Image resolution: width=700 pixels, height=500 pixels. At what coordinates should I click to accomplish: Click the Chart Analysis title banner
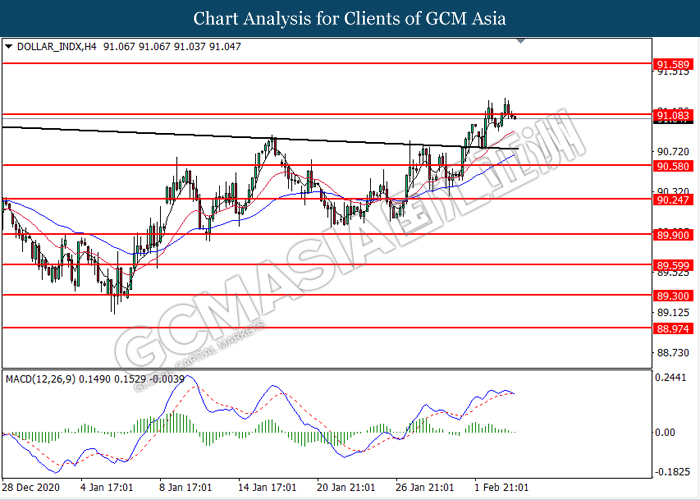[x=350, y=18]
